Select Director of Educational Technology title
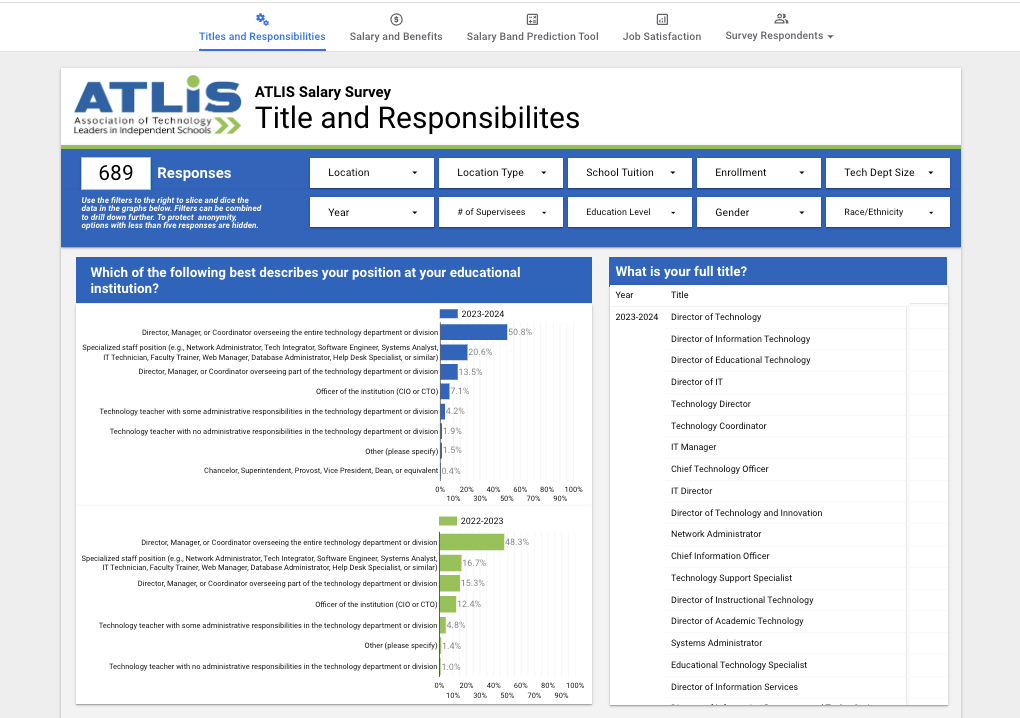 click(740, 360)
